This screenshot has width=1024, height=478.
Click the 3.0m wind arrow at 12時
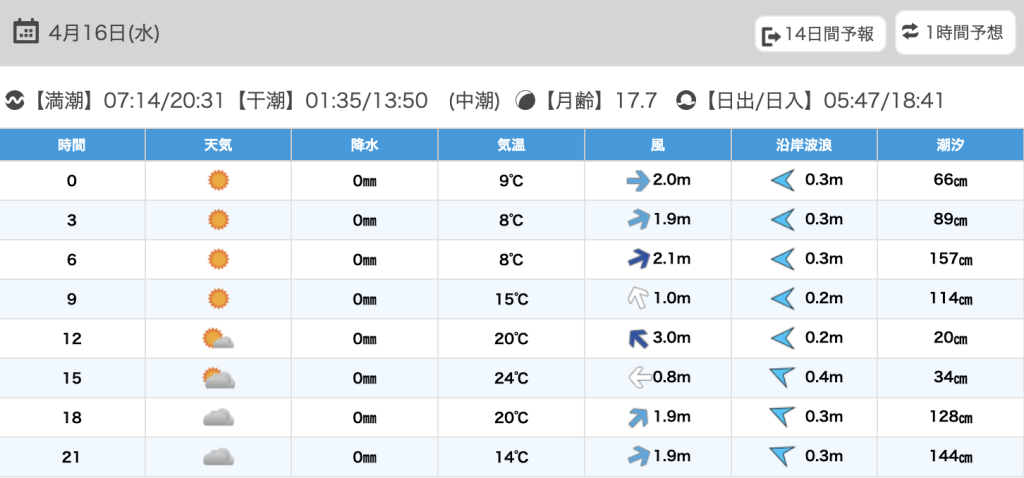coord(636,339)
